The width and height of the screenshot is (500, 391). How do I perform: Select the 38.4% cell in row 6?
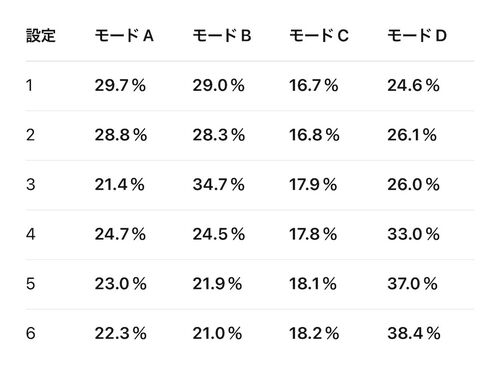click(414, 333)
